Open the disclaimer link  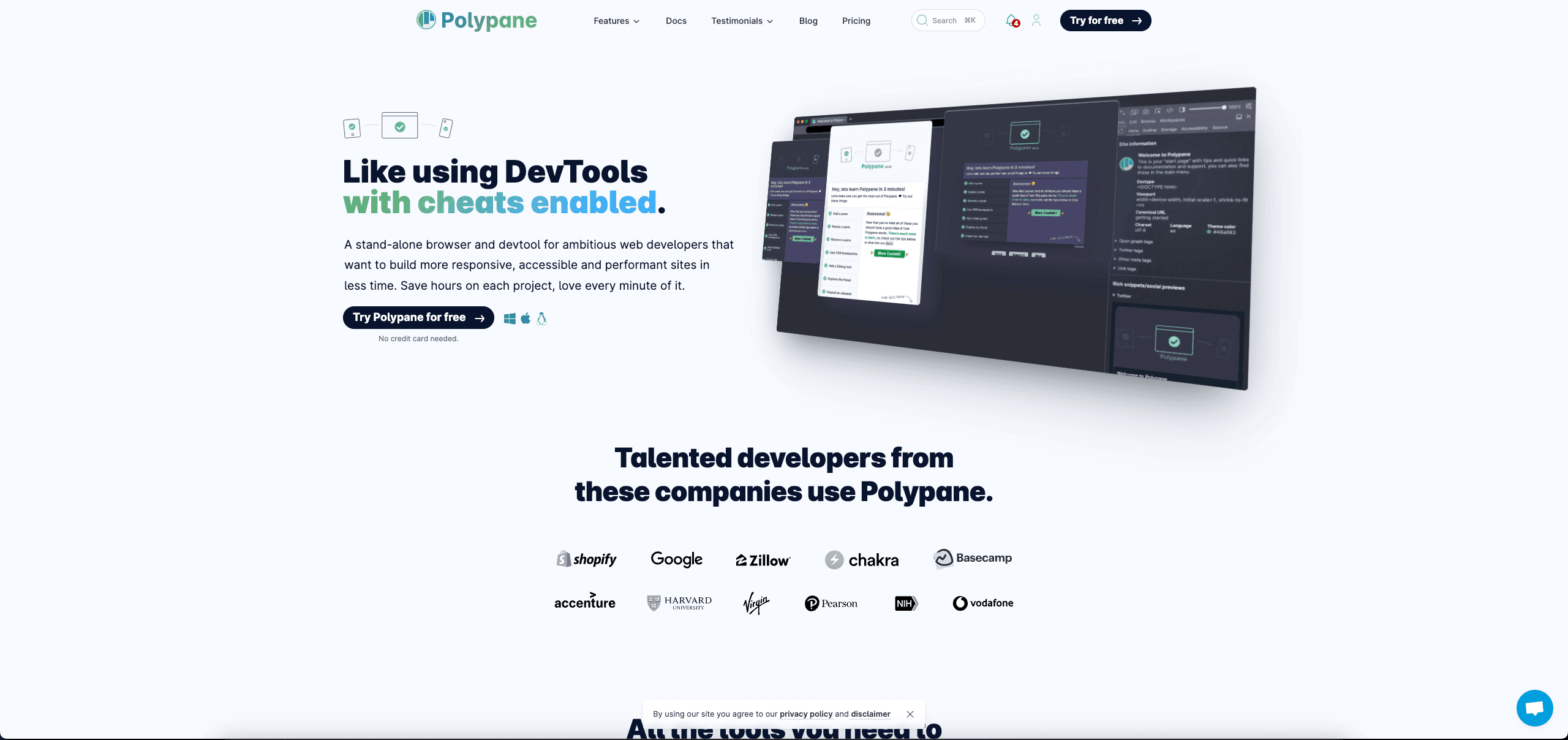[x=870, y=714]
